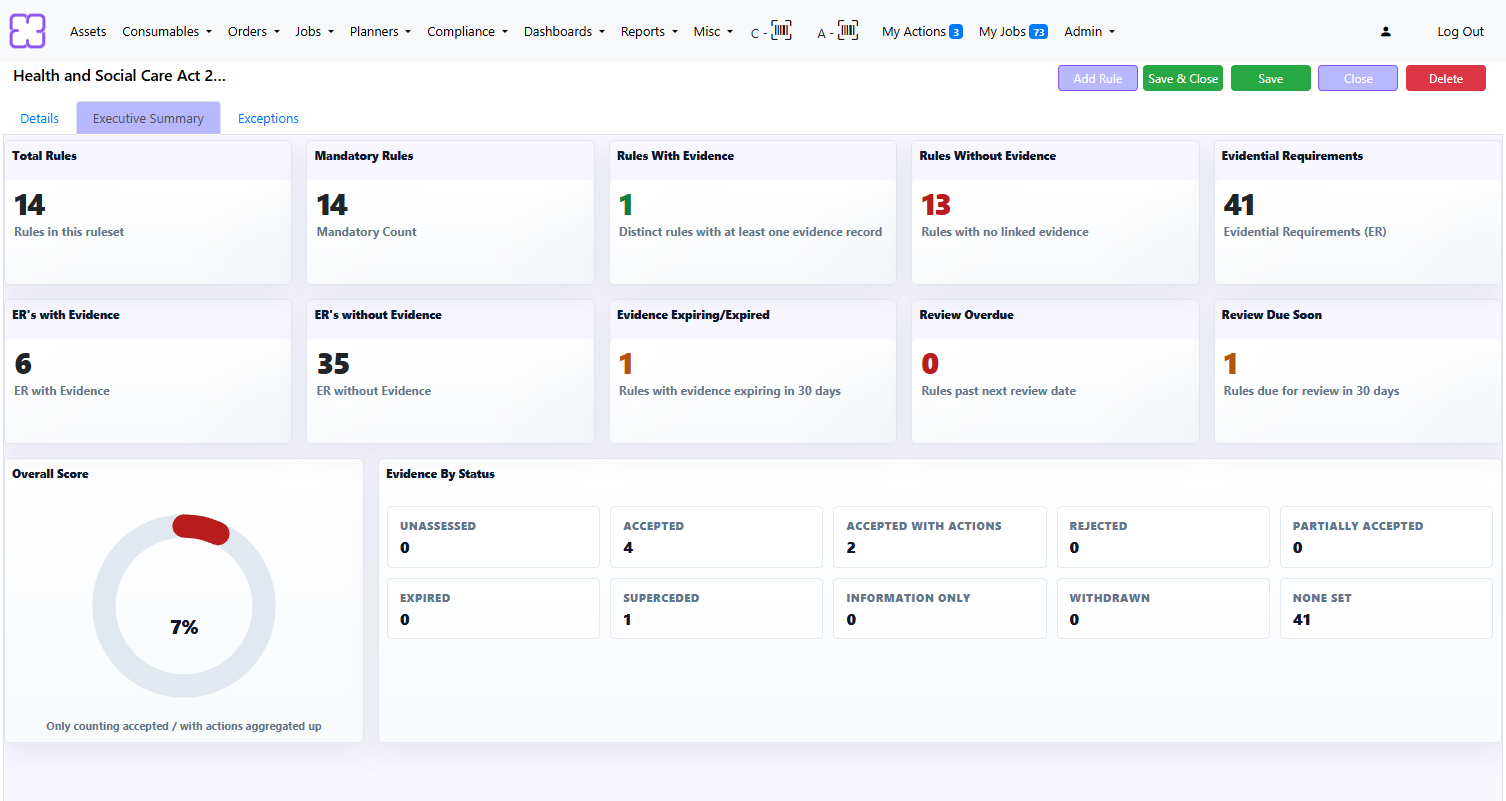The image size is (1506, 801).
Task: Select the Rules Without Evidence card
Action: [1055, 212]
